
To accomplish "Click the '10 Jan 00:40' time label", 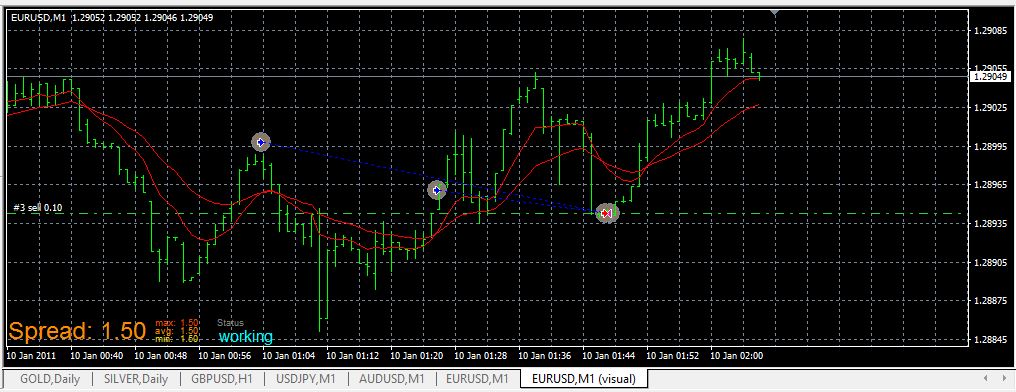I will click(97, 355).
